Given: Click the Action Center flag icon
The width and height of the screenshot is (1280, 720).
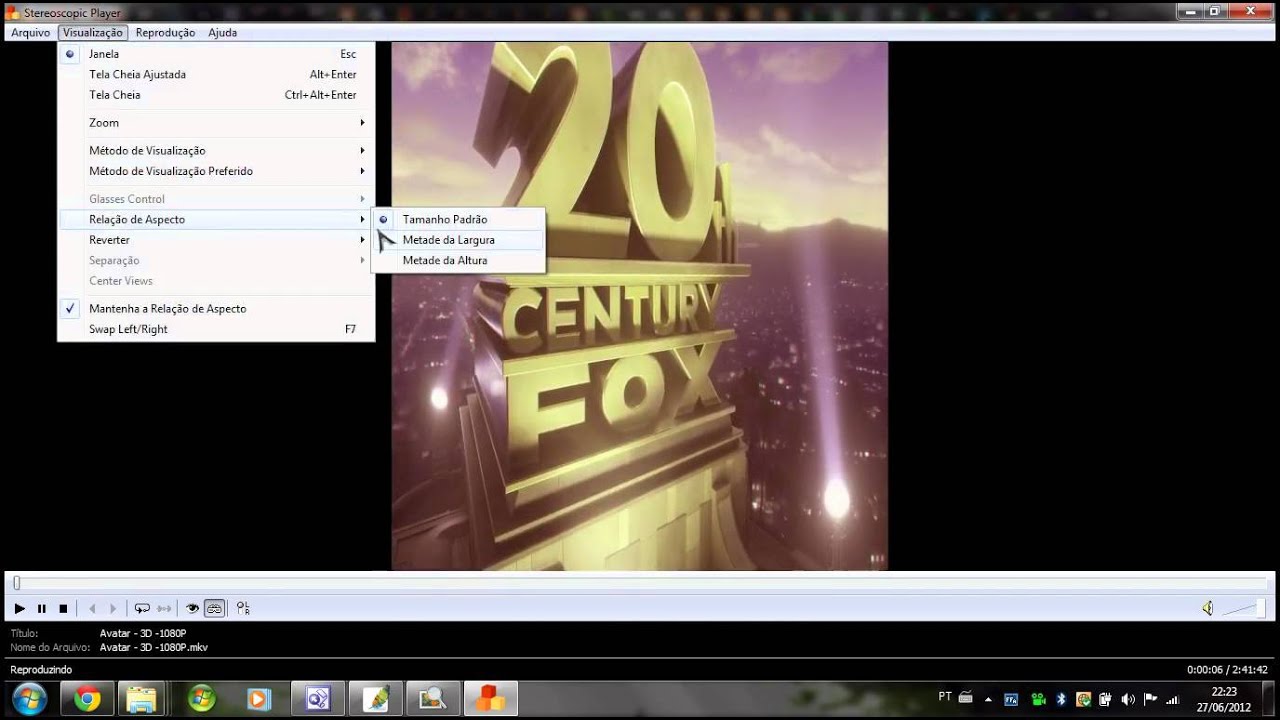Looking at the screenshot, I should [x=1150, y=699].
